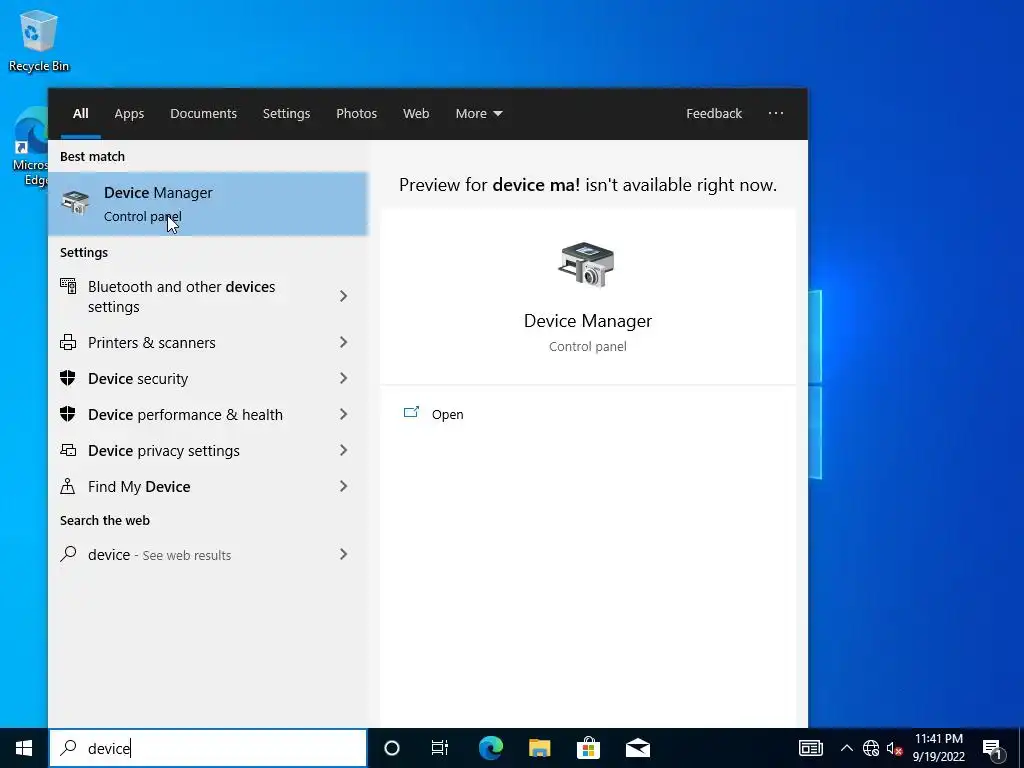
Task: Select the Microsoft Edge desktop shortcut
Action: coord(30,148)
